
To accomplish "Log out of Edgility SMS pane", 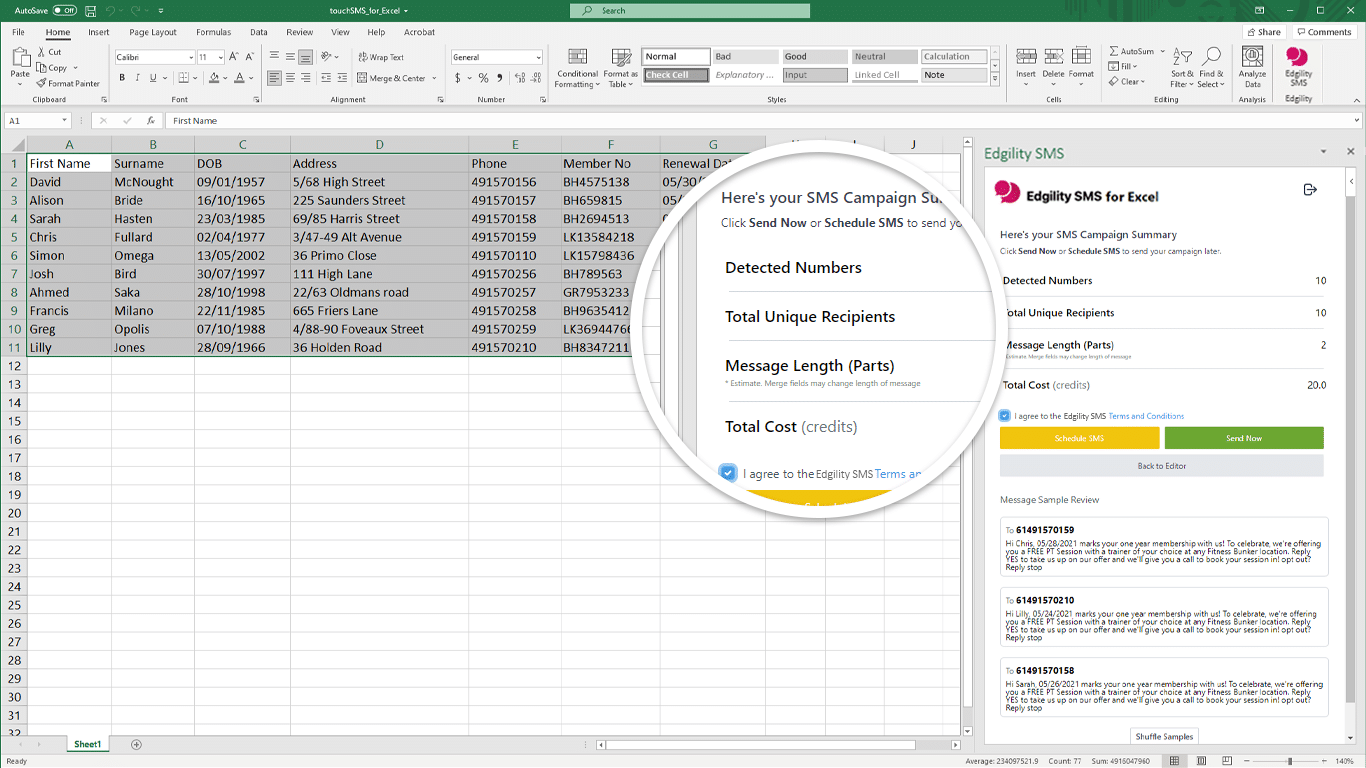I will pos(1310,190).
